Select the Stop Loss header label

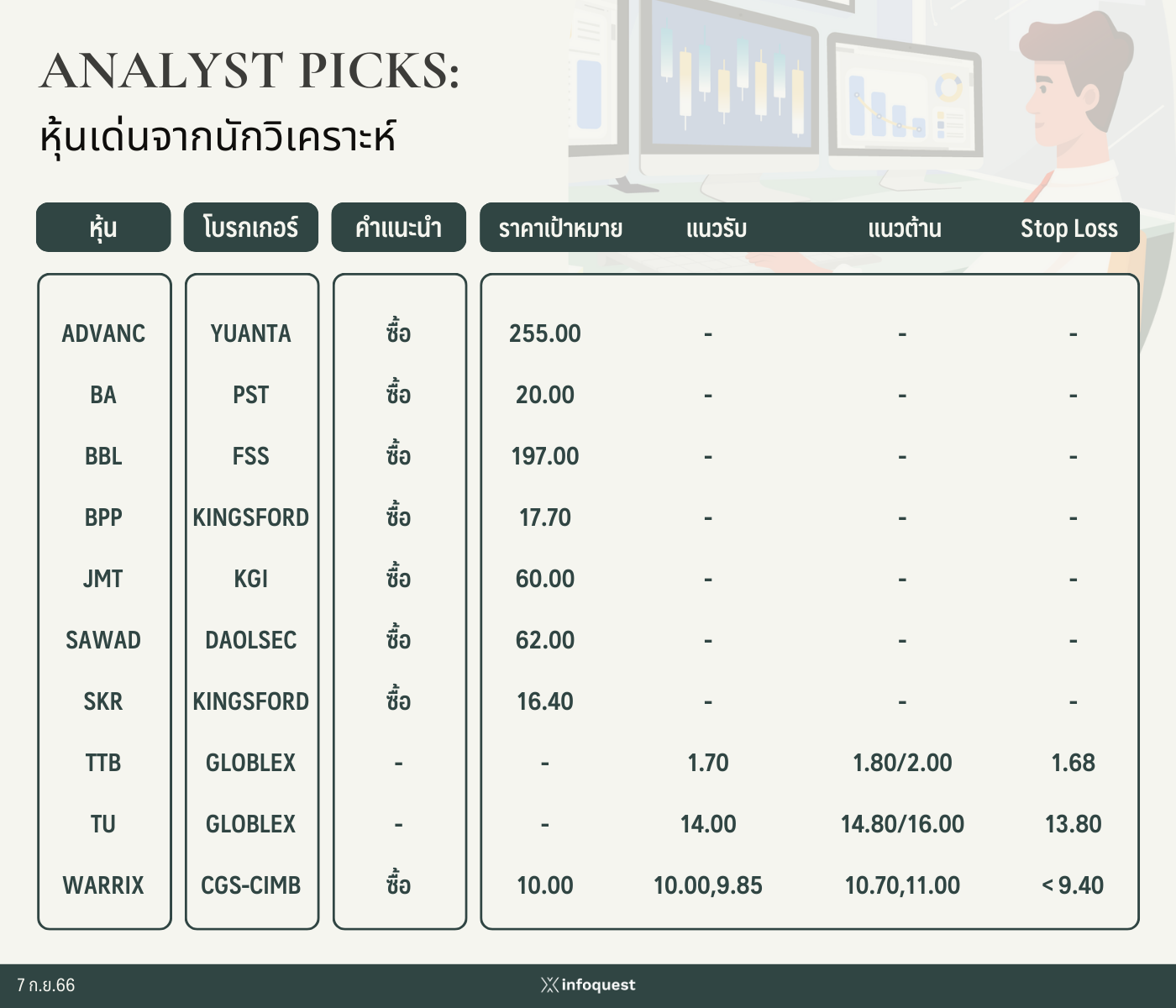coord(1068,228)
